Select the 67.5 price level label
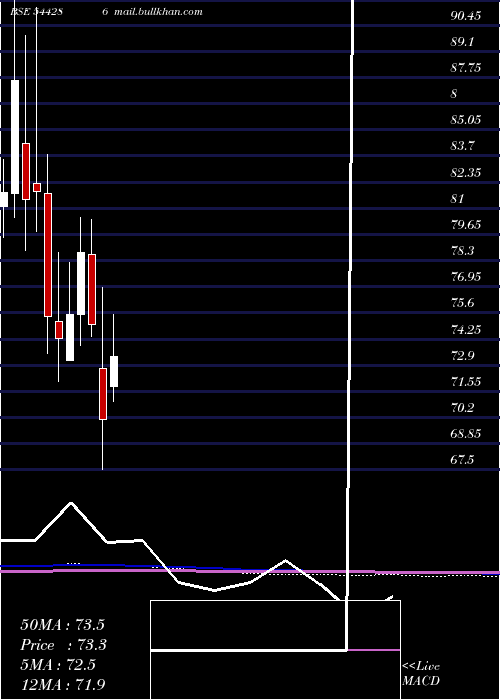The image size is (500, 700). pos(462,460)
